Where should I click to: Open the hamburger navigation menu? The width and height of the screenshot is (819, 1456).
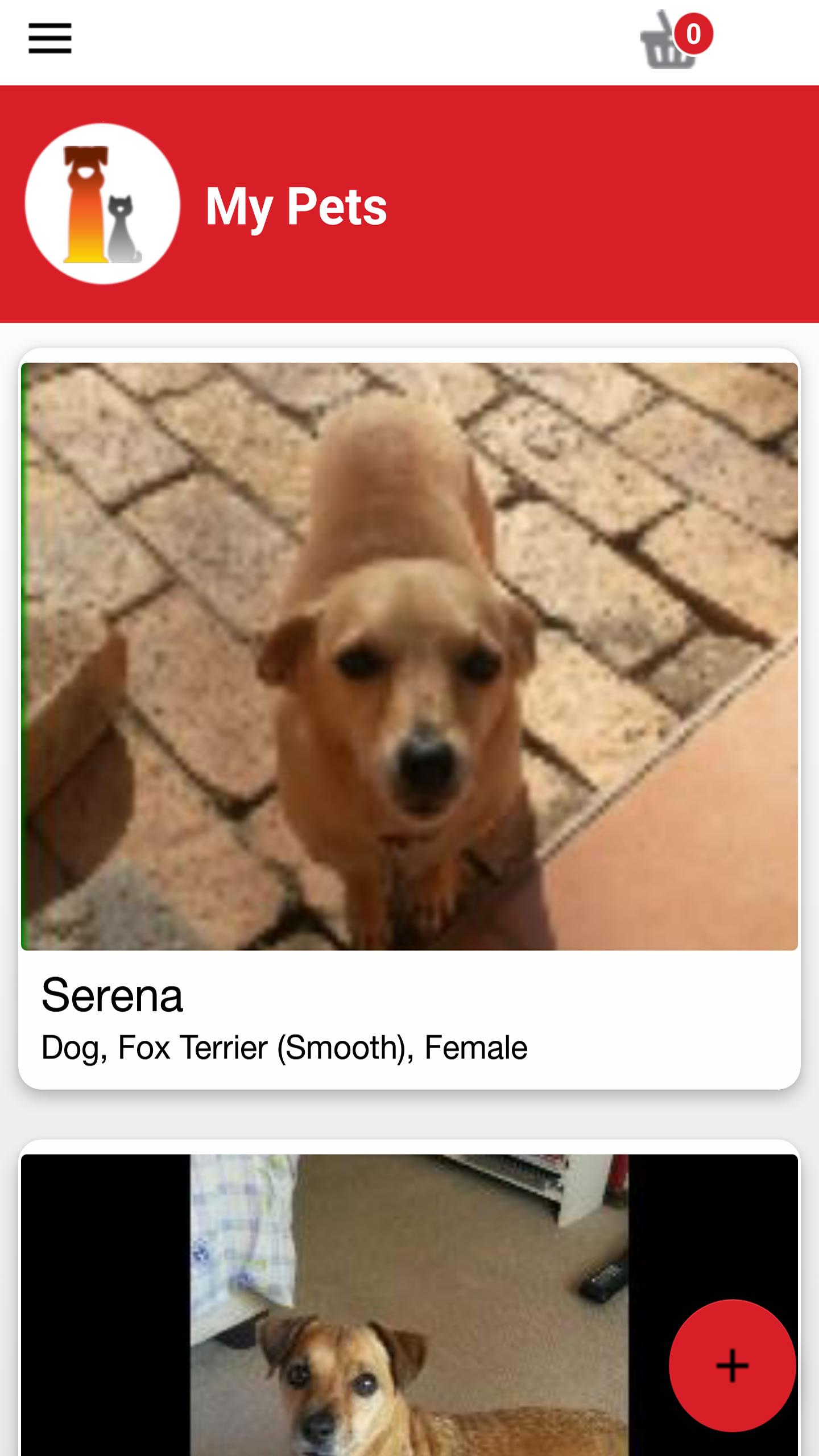(50, 39)
